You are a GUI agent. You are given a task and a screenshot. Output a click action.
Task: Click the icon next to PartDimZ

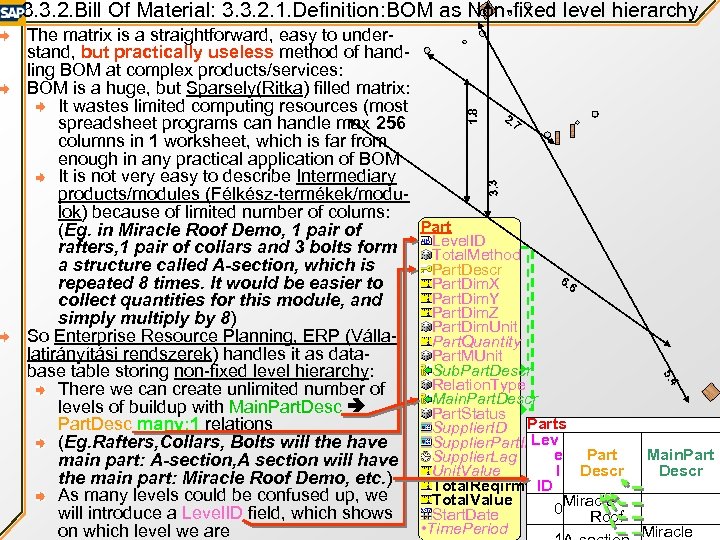coord(426,312)
